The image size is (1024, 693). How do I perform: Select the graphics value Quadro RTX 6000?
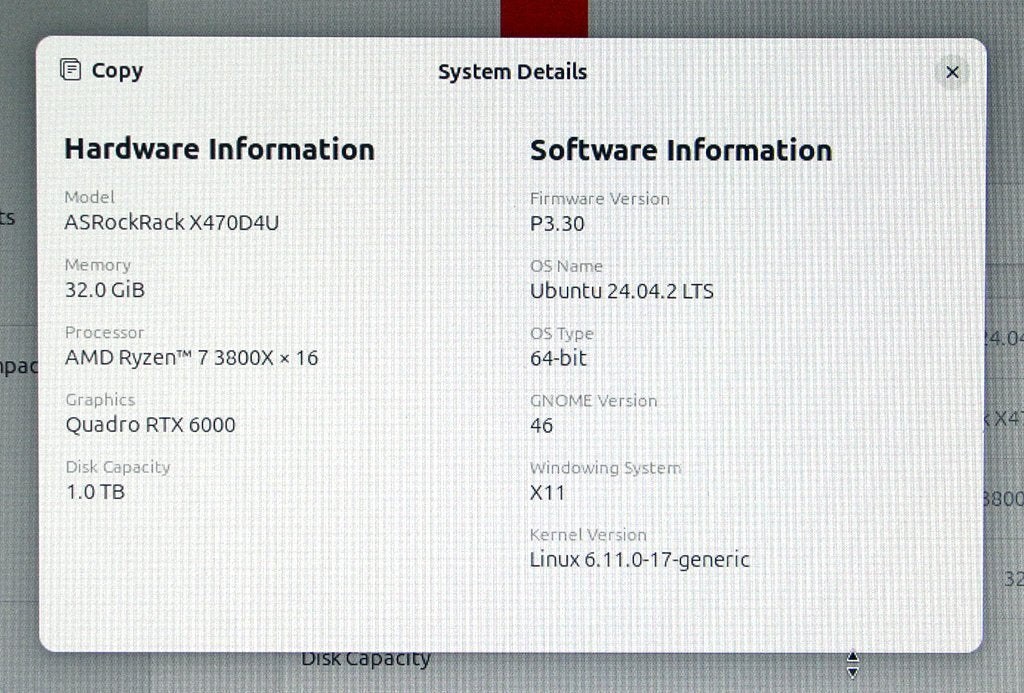[150, 425]
